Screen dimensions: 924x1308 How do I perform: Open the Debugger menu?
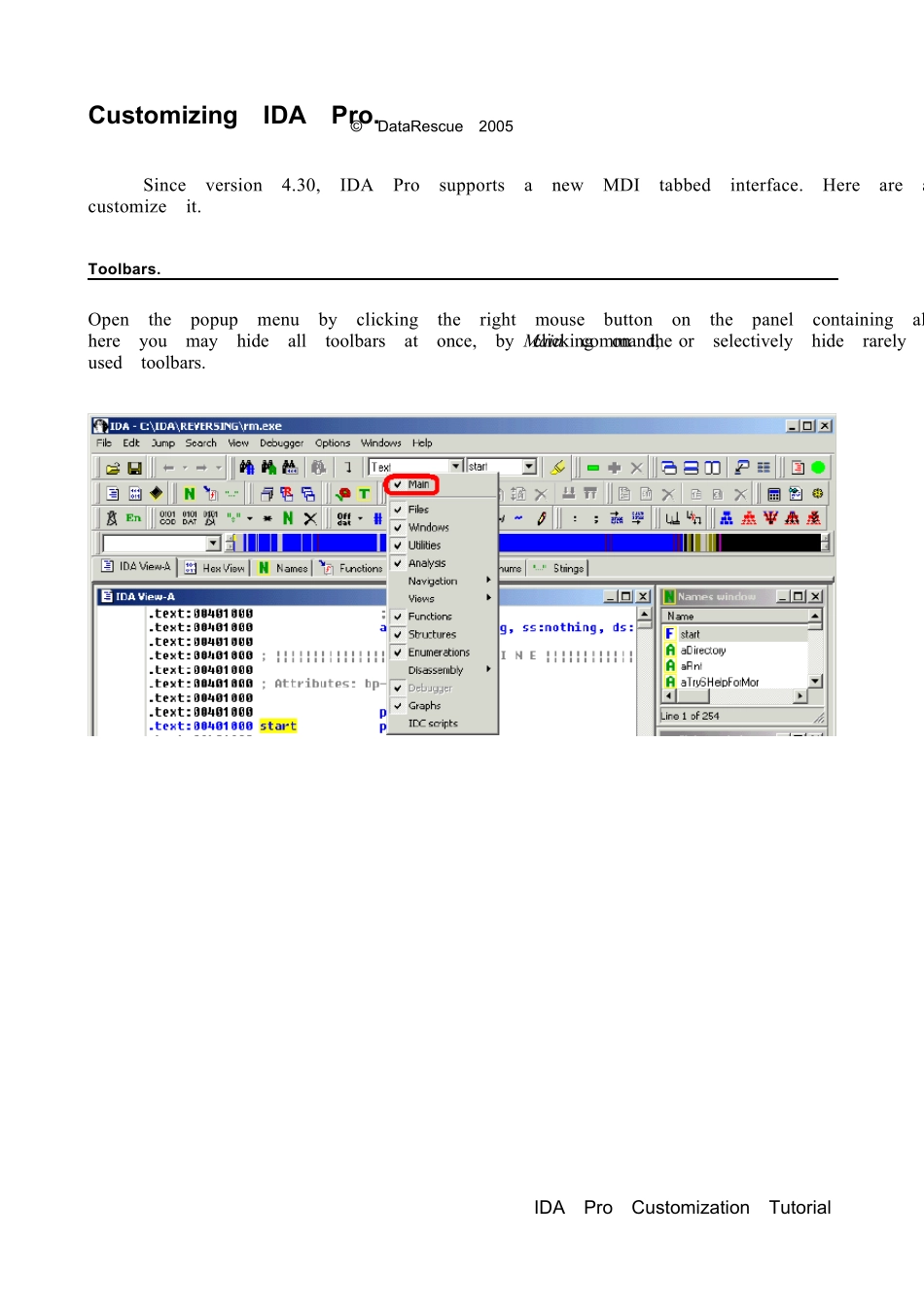coord(281,443)
